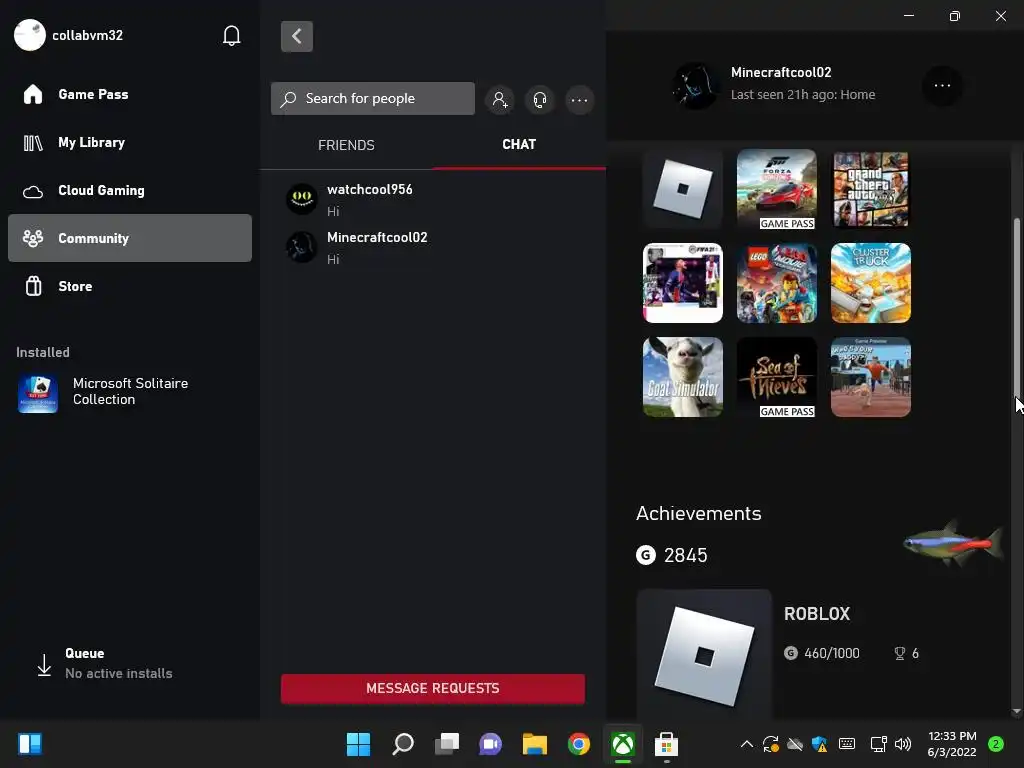Switch to the CHAT tab
Viewport: 1024px width, 768px height.
coord(519,144)
